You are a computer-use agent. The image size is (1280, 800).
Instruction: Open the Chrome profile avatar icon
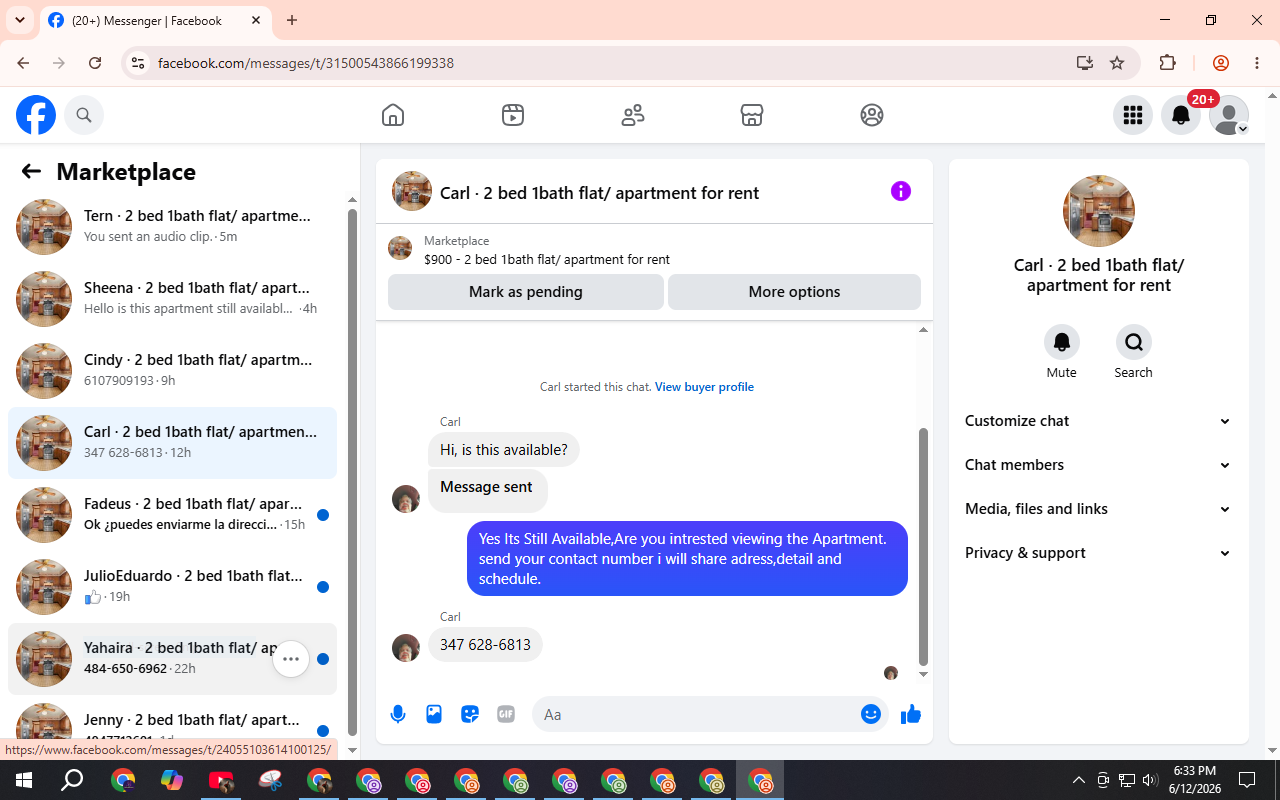(x=1221, y=63)
